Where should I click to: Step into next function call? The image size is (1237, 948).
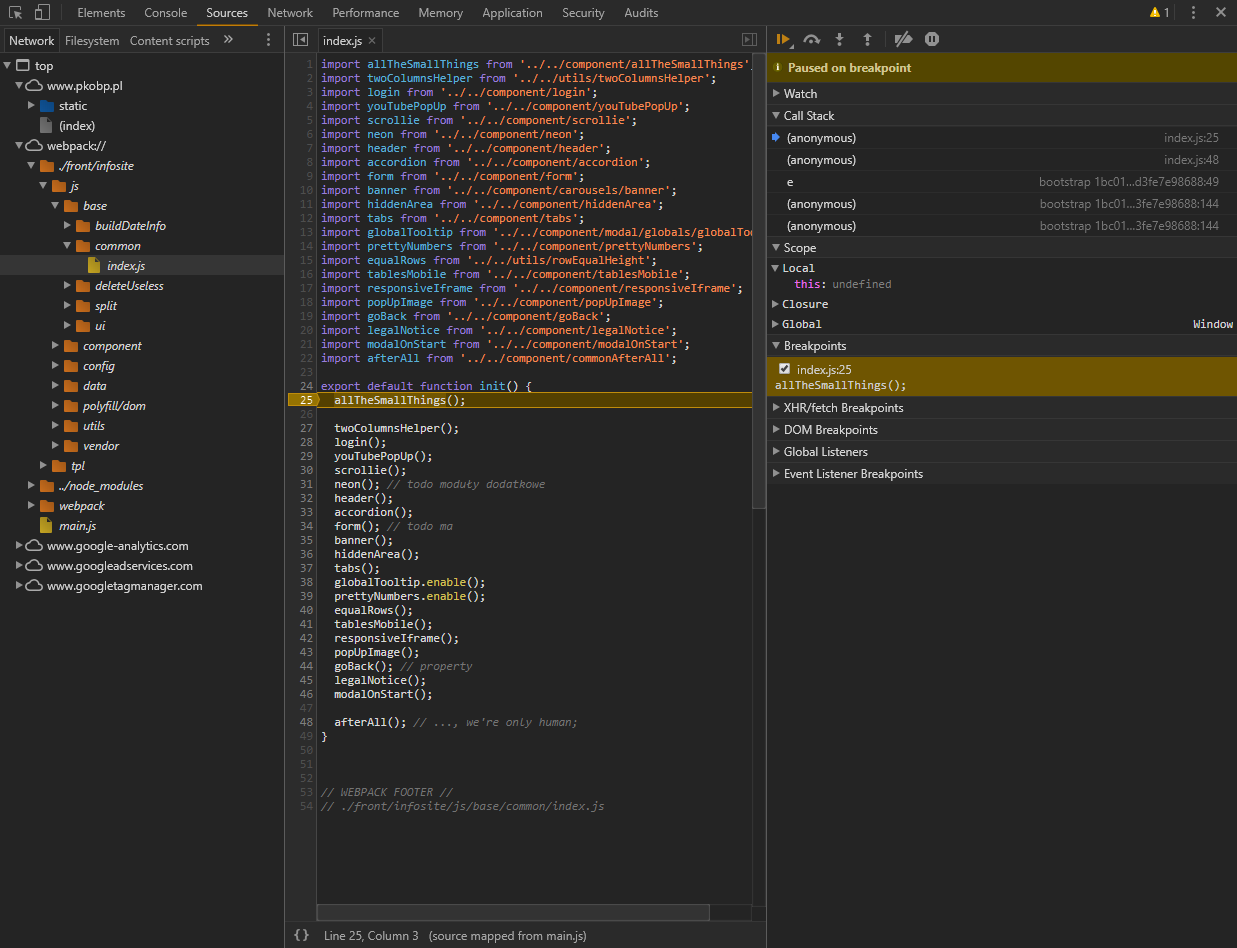840,39
